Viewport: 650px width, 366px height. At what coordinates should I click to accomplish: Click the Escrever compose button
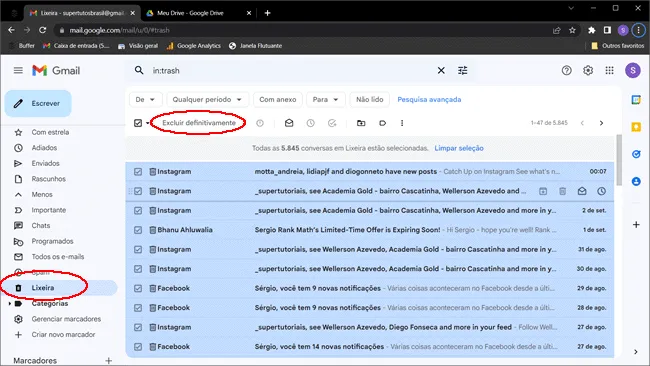click(38, 103)
